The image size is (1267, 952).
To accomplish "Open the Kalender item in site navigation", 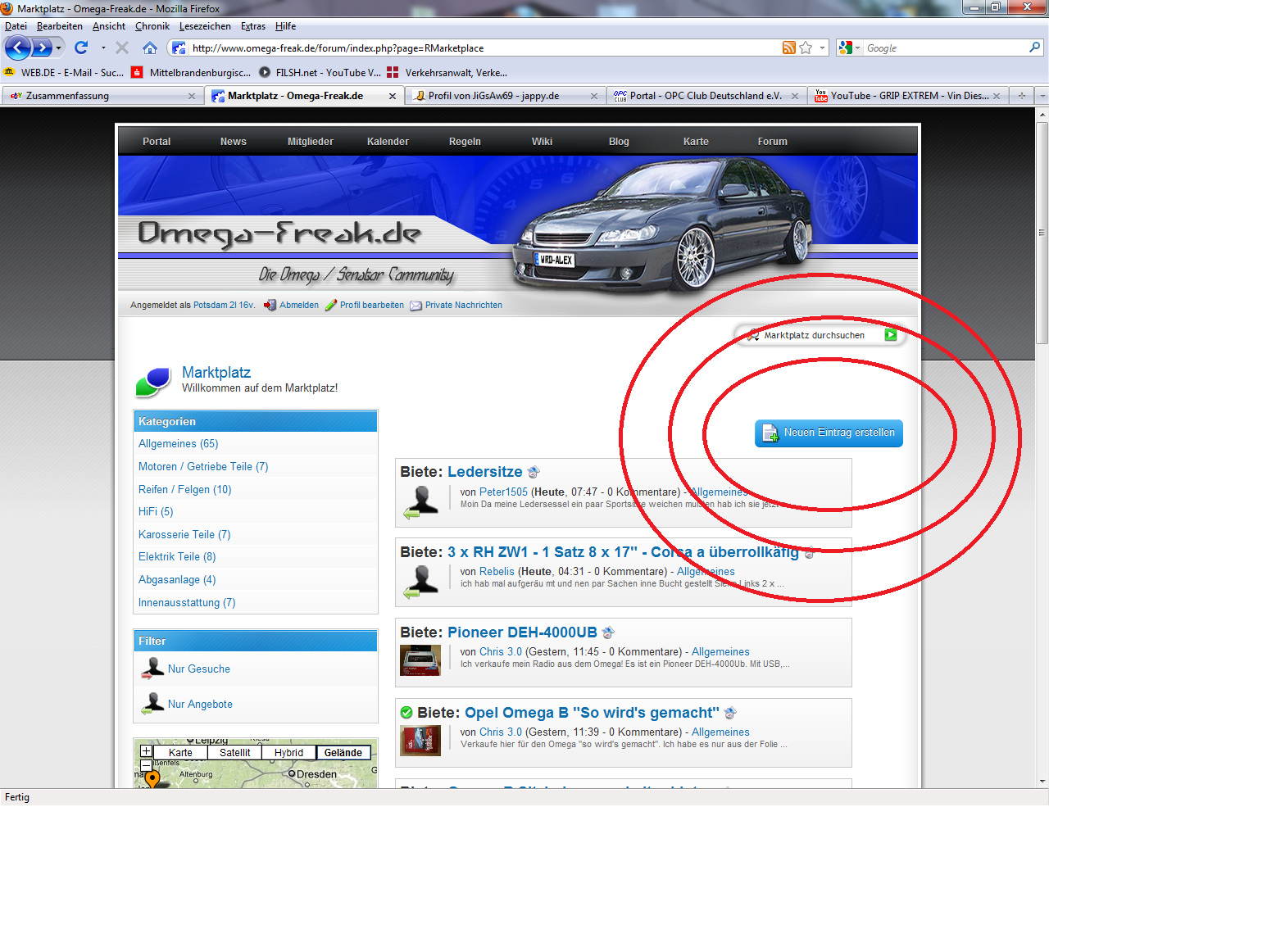I will [x=388, y=142].
